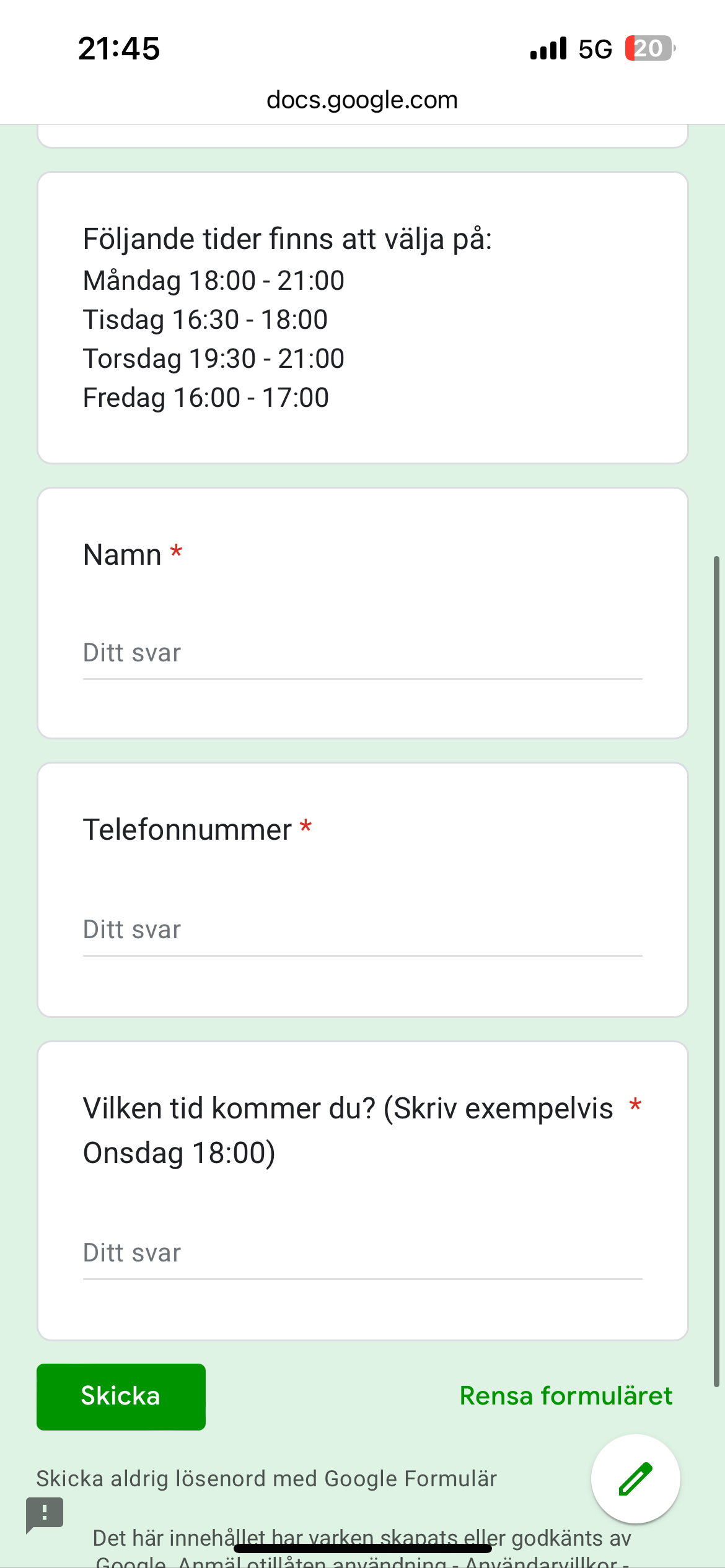The image size is (725, 1568).
Task: Tap the Telefonnummer question label
Action: [x=187, y=830]
